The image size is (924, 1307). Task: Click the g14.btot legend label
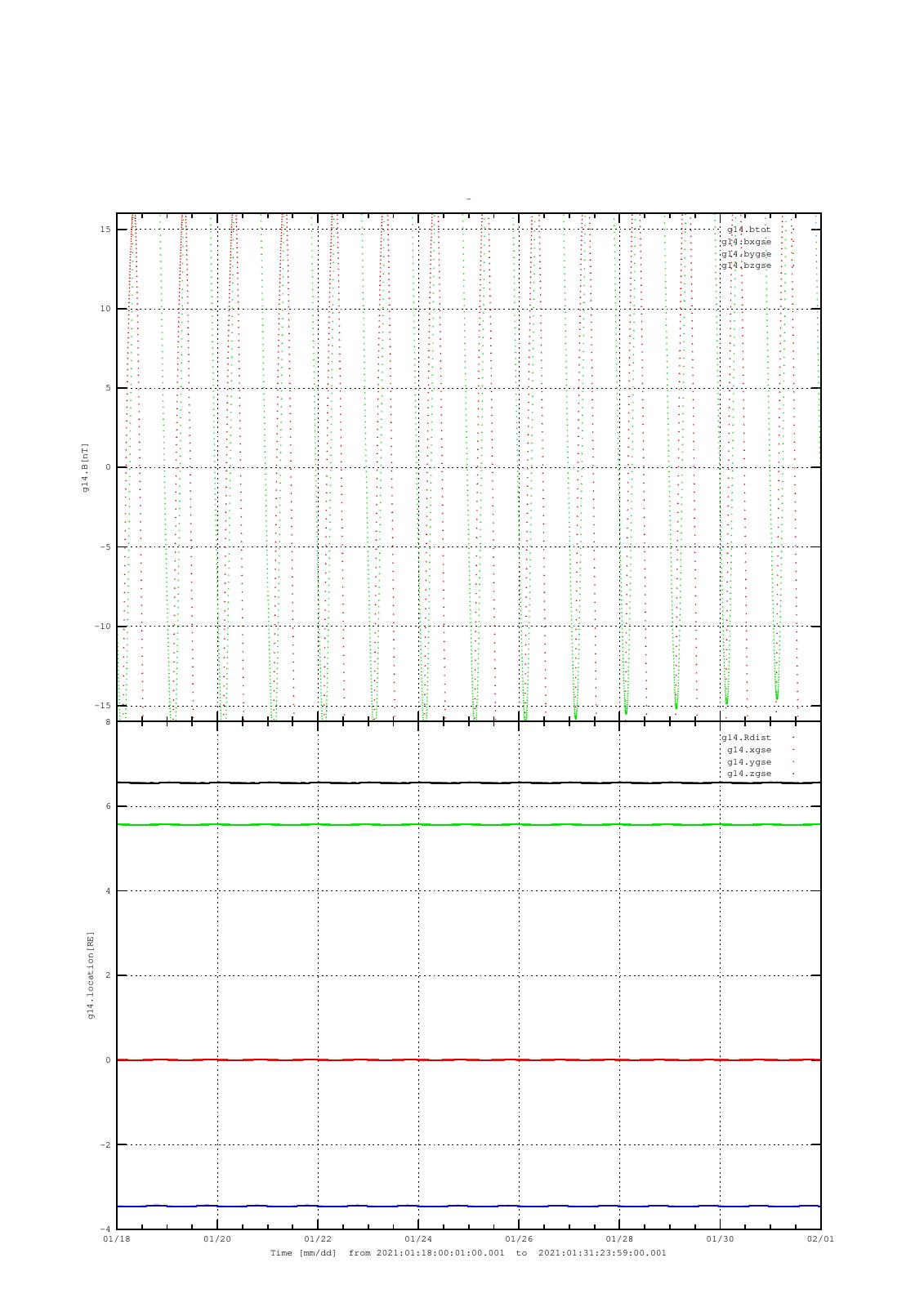(748, 230)
